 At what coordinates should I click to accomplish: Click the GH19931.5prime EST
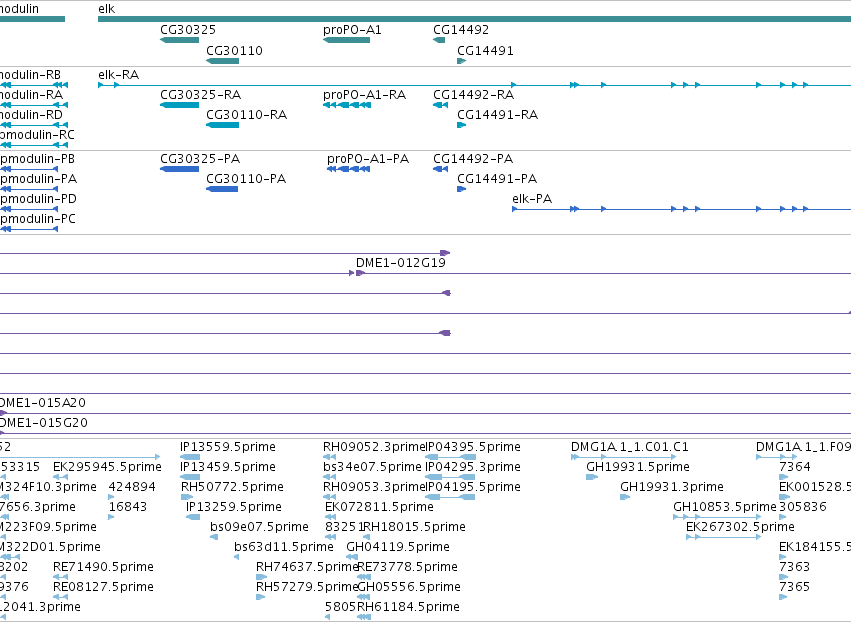click(x=592, y=477)
